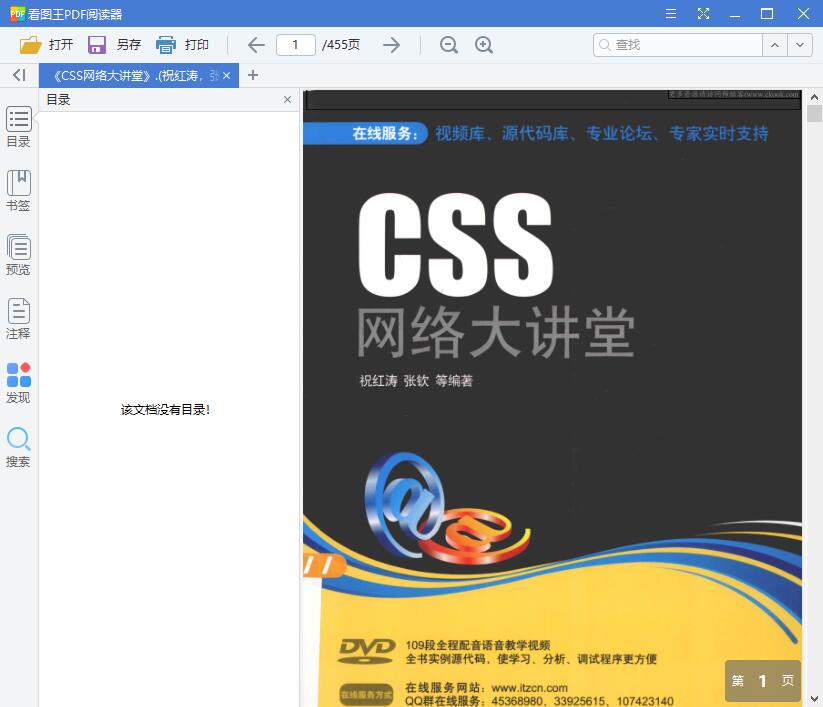Toggle fullscreen mode icon in title bar
The height and width of the screenshot is (707, 823).
click(703, 14)
